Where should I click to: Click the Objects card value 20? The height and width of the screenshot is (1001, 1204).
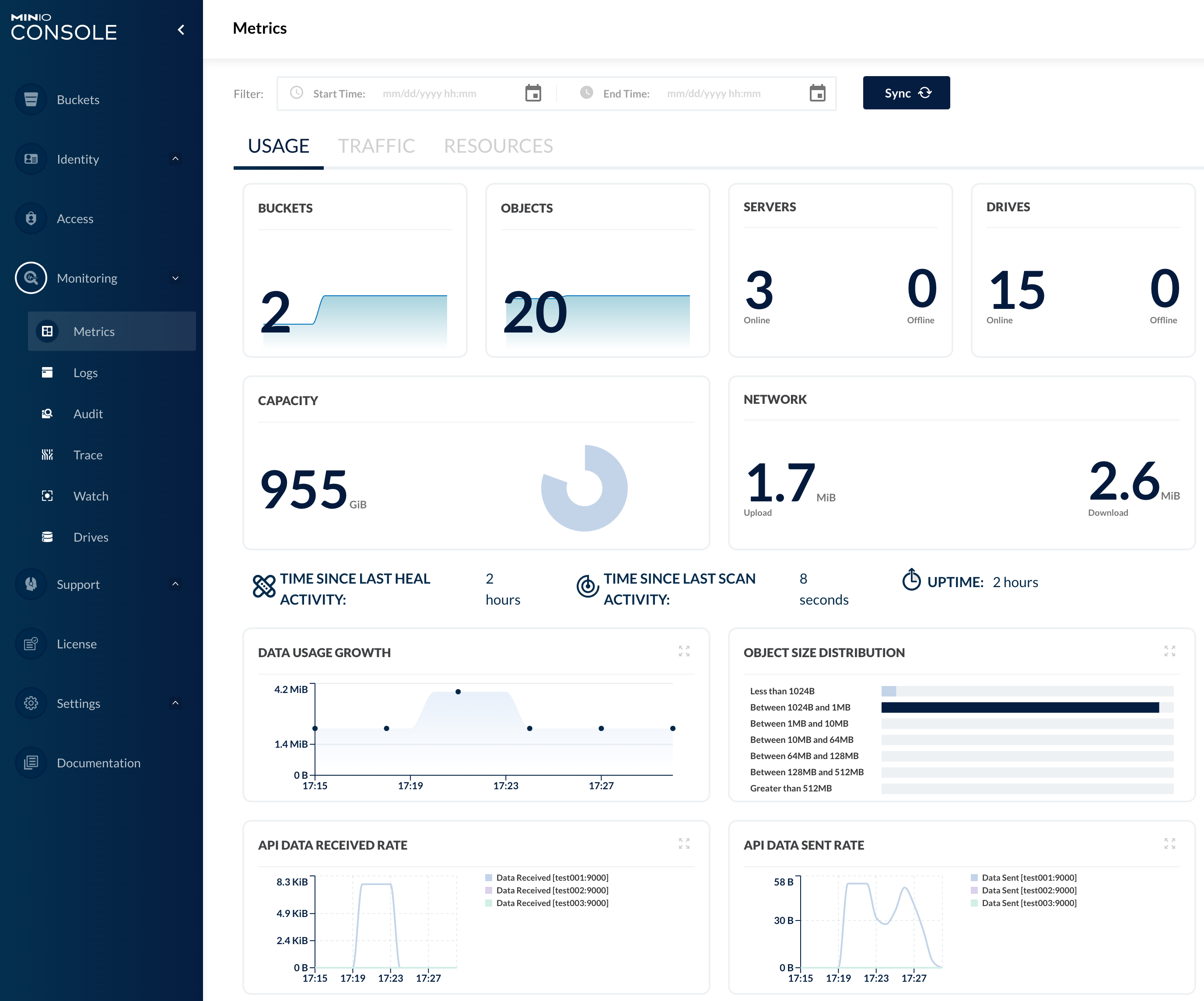pos(535,312)
